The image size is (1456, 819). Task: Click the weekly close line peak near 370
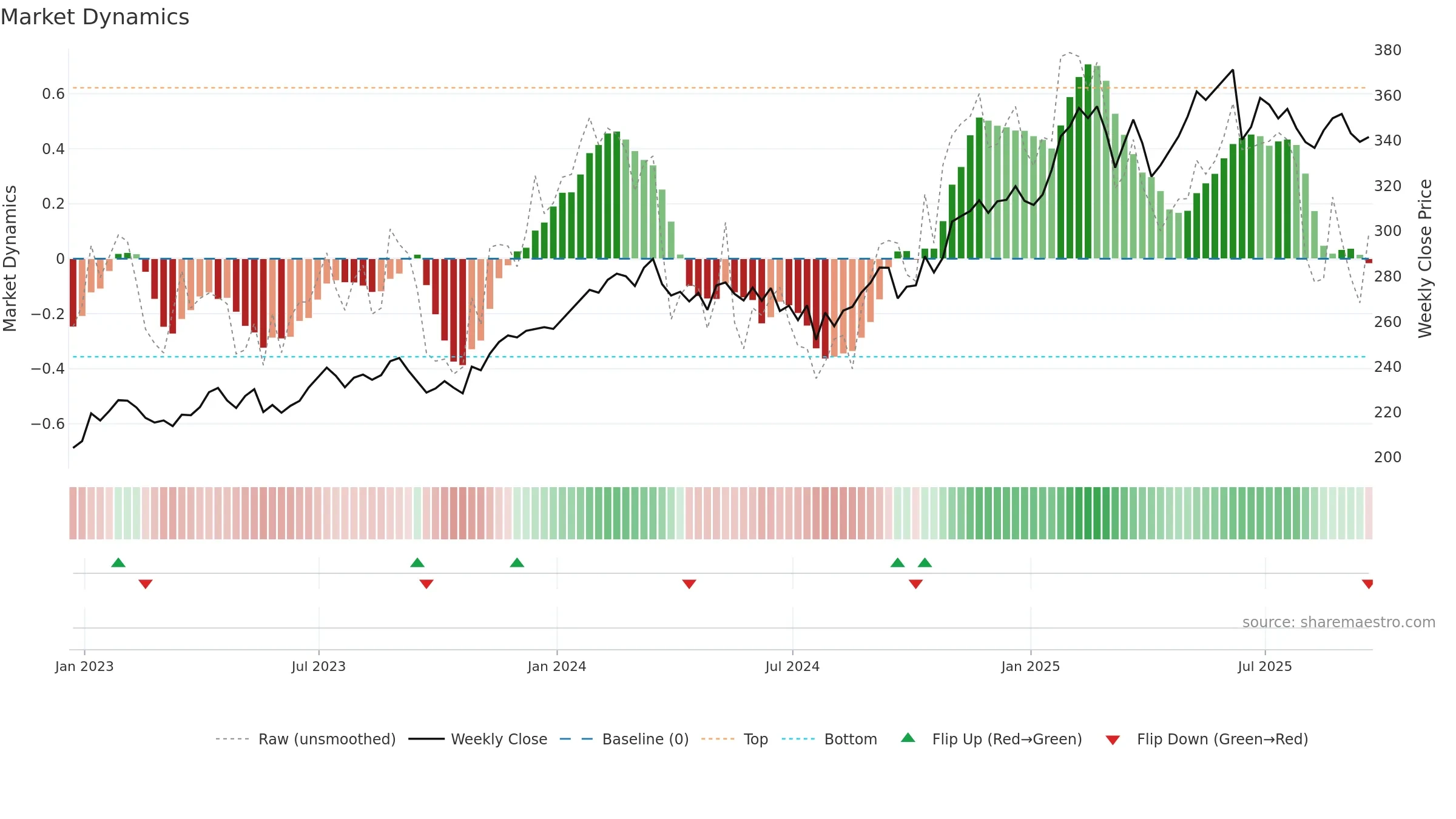[1233, 70]
